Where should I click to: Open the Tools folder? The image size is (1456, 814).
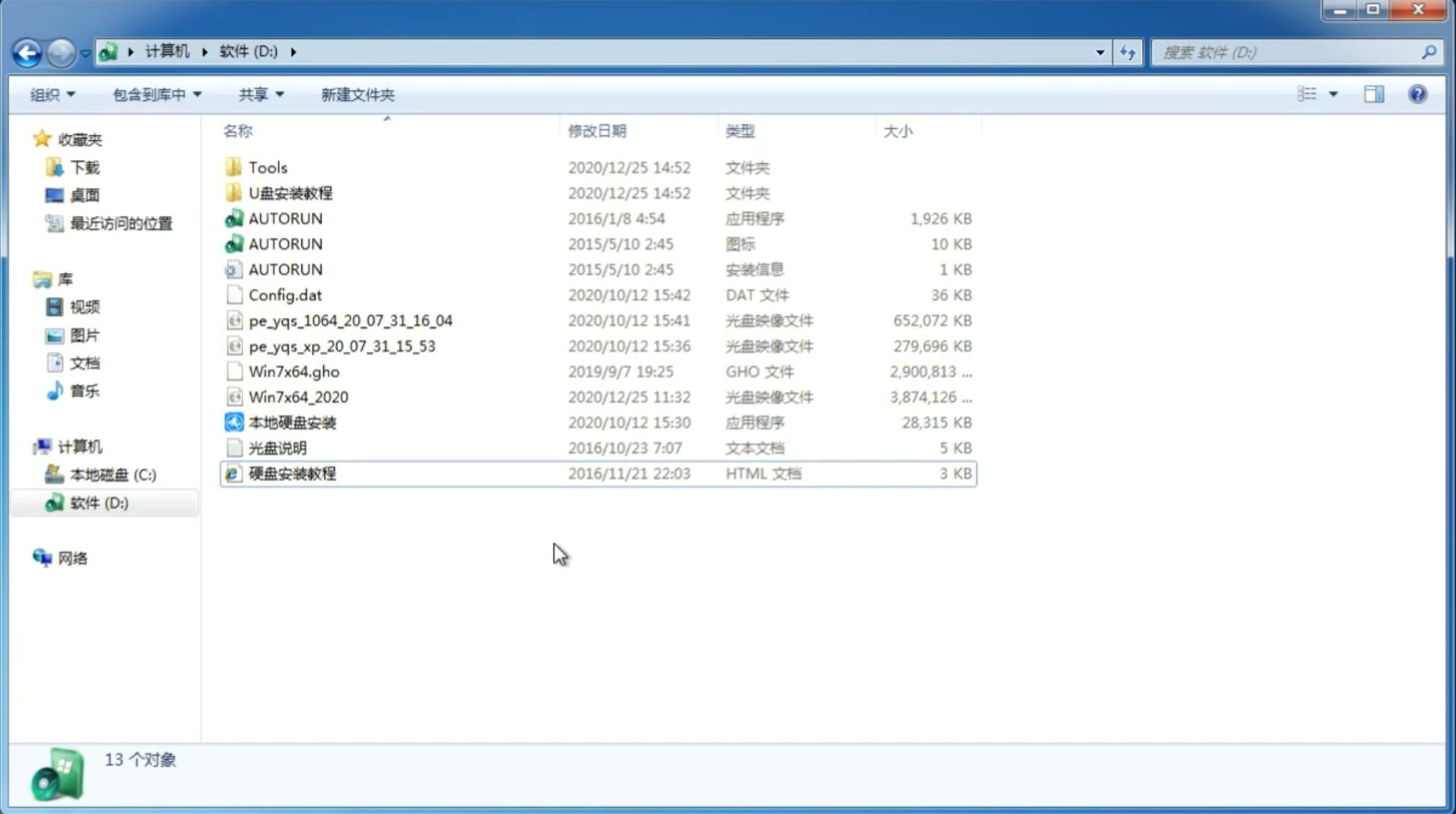tap(268, 167)
